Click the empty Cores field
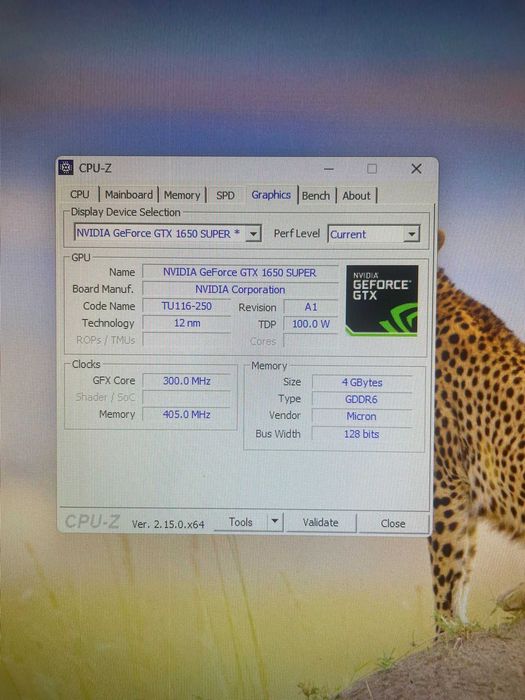This screenshot has width=525, height=700. [311, 341]
